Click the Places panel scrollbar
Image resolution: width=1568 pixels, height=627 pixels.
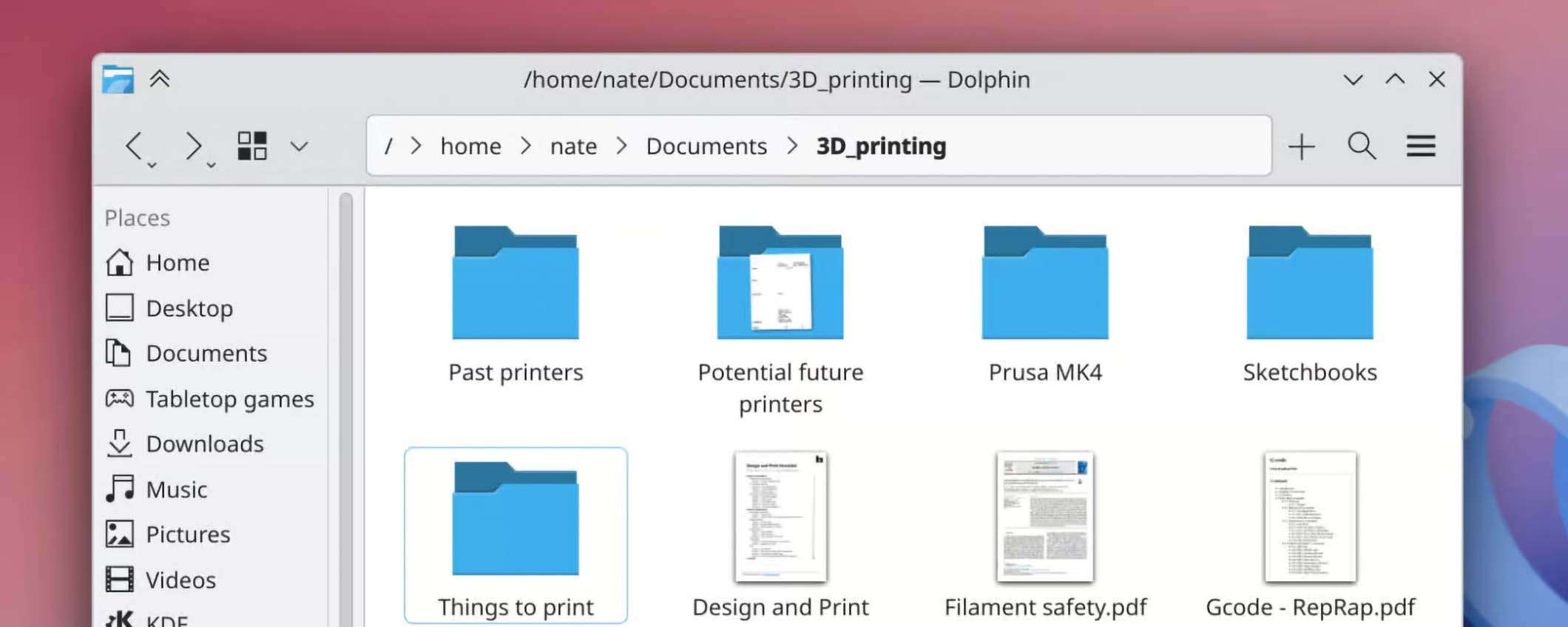346,410
